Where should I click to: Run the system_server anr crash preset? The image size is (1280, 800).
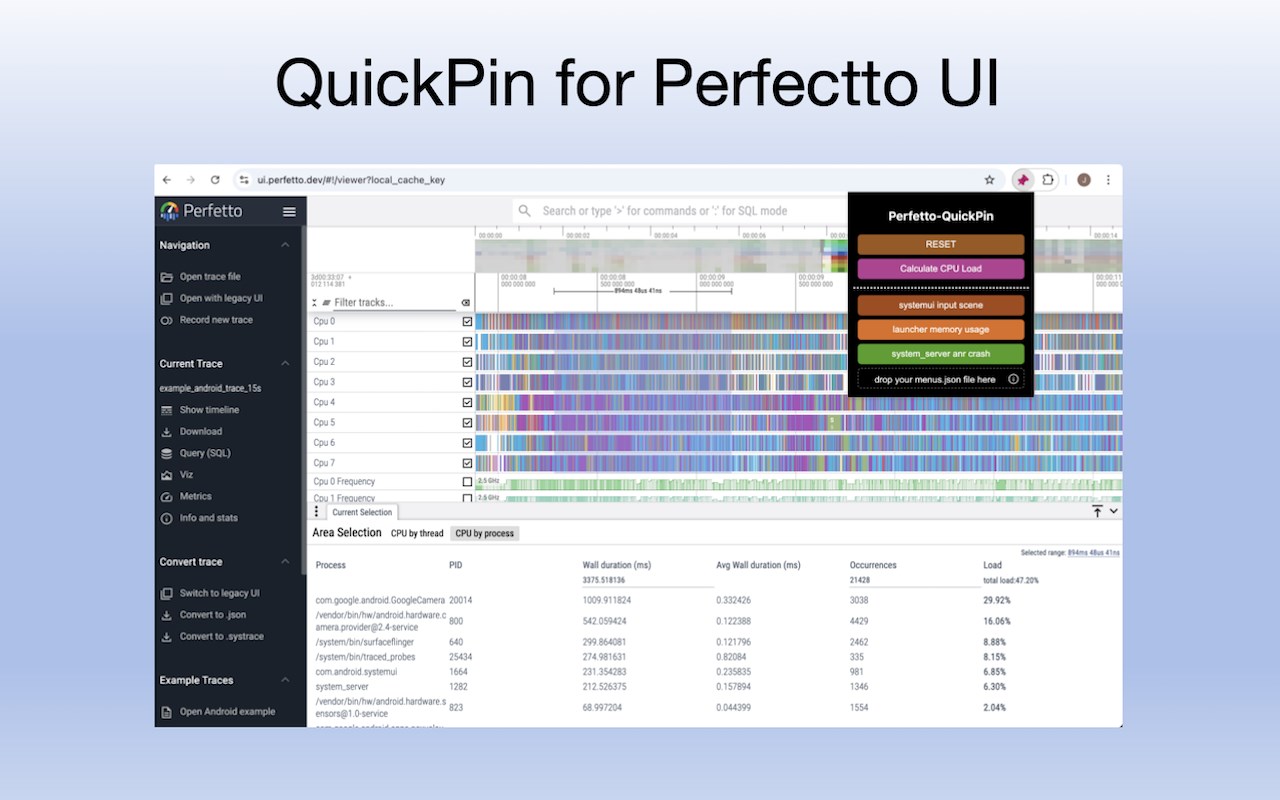click(x=941, y=354)
